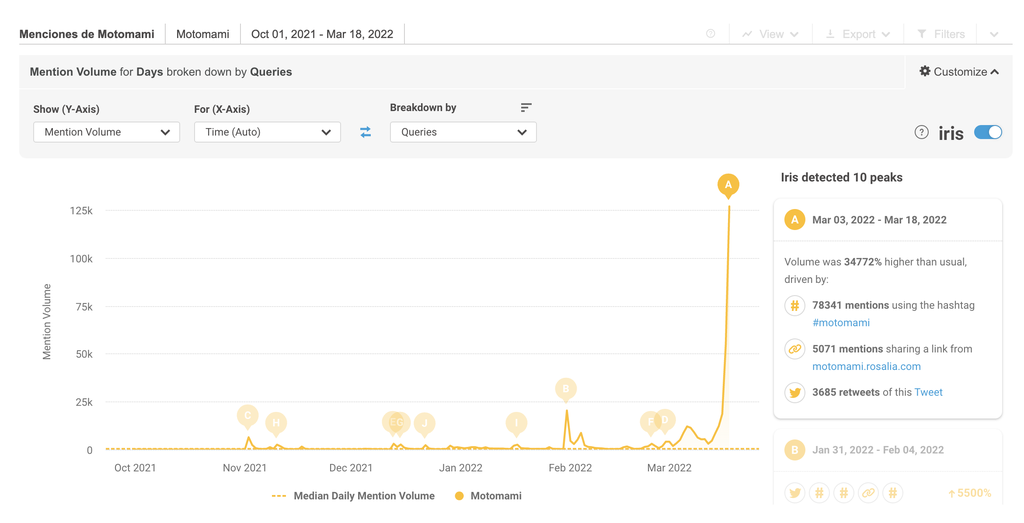The image size is (1024, 523).
Task: Click peak marker B on the chart
Action: (566, 388)
